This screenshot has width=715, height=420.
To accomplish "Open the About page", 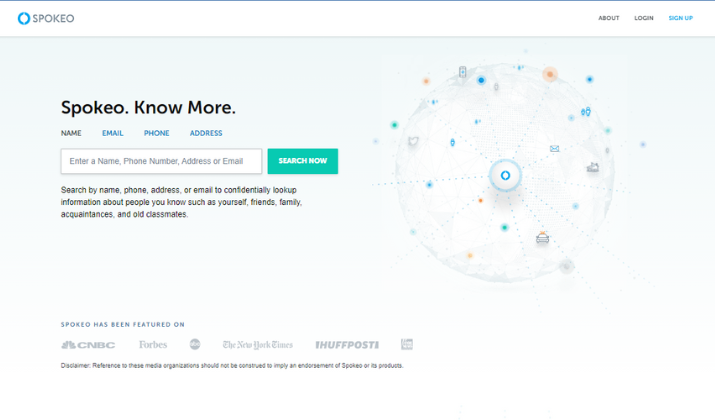I will pyautogui.click(x=609, y=18).
